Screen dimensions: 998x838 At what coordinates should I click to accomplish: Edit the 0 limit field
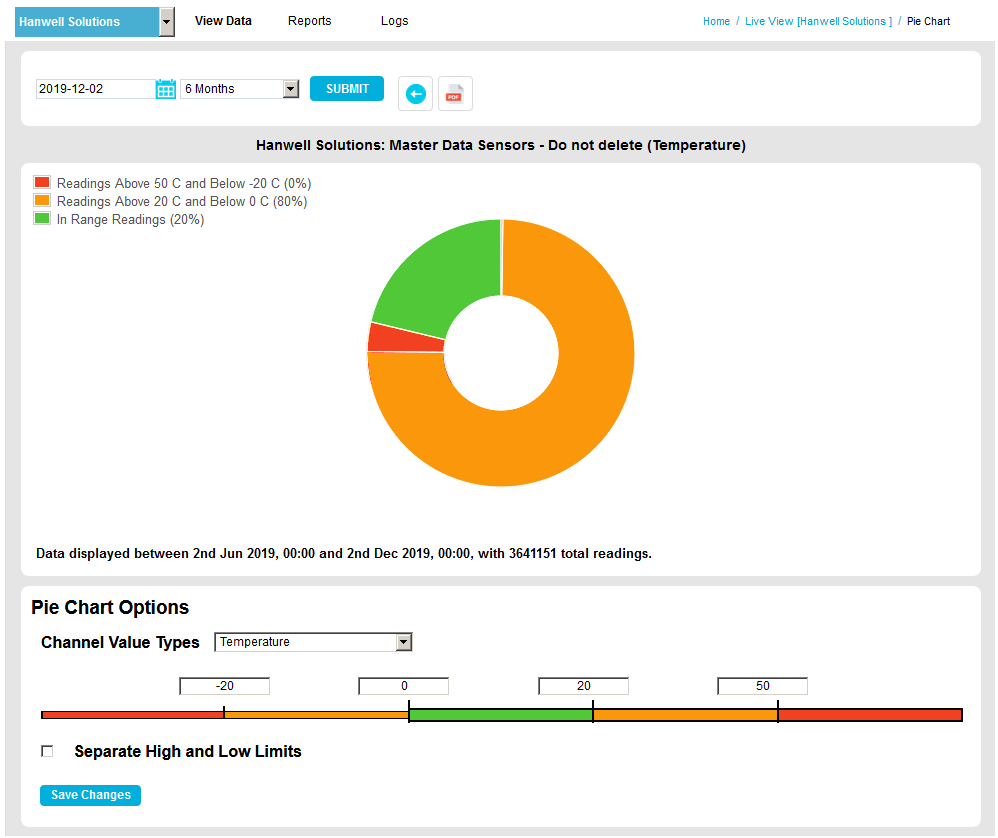click(404, 686)
